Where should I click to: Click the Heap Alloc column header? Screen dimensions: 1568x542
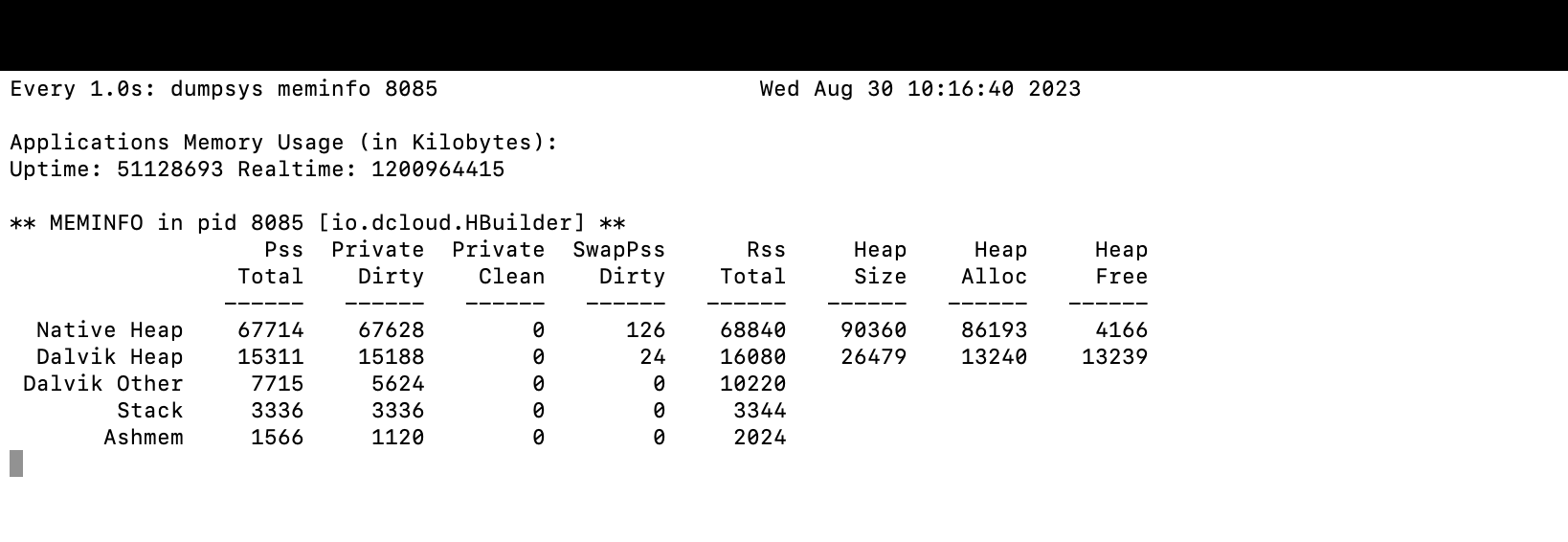tap(994, 263)
